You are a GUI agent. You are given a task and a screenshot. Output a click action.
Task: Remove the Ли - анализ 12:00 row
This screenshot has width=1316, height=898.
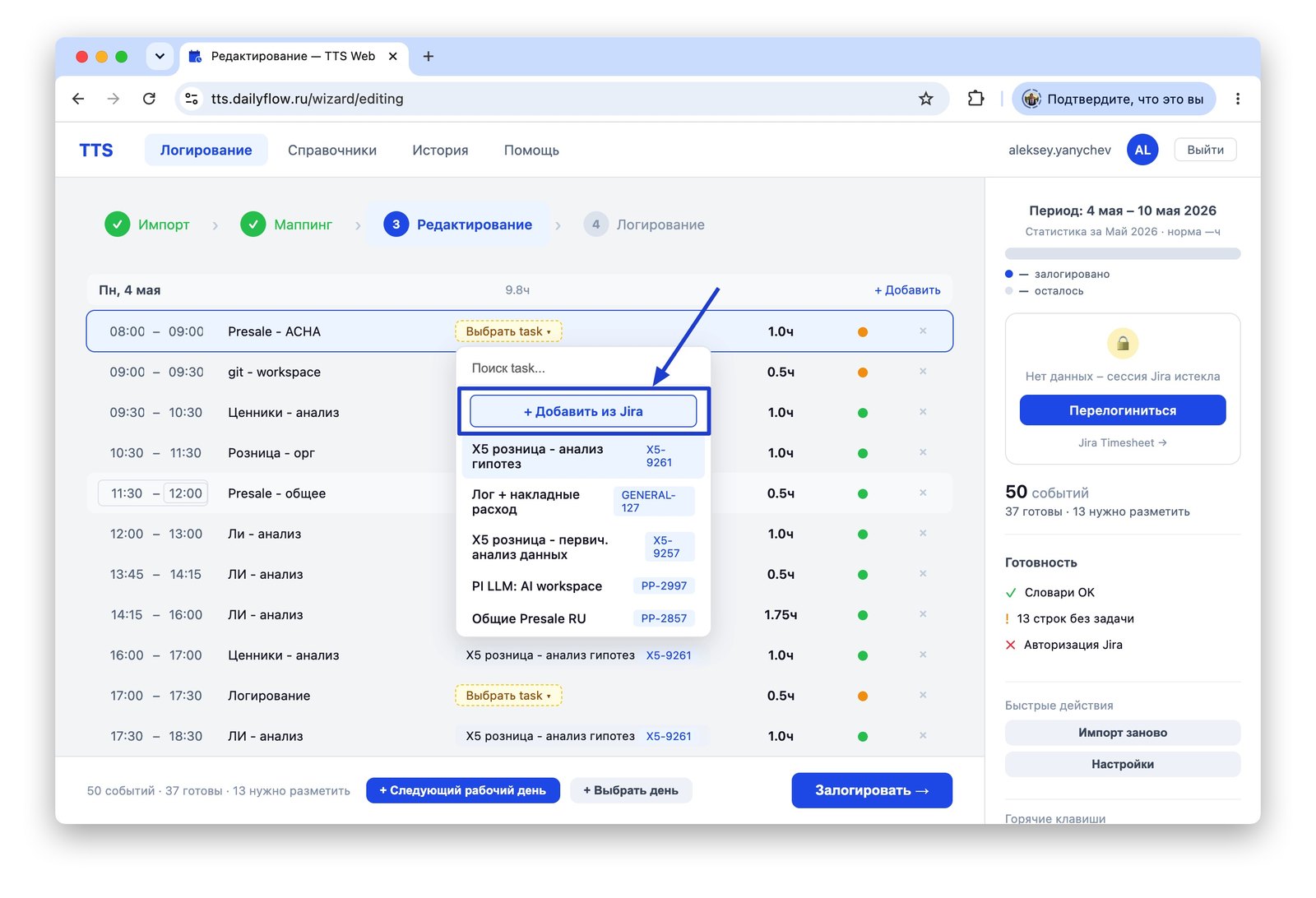(923, 533)
